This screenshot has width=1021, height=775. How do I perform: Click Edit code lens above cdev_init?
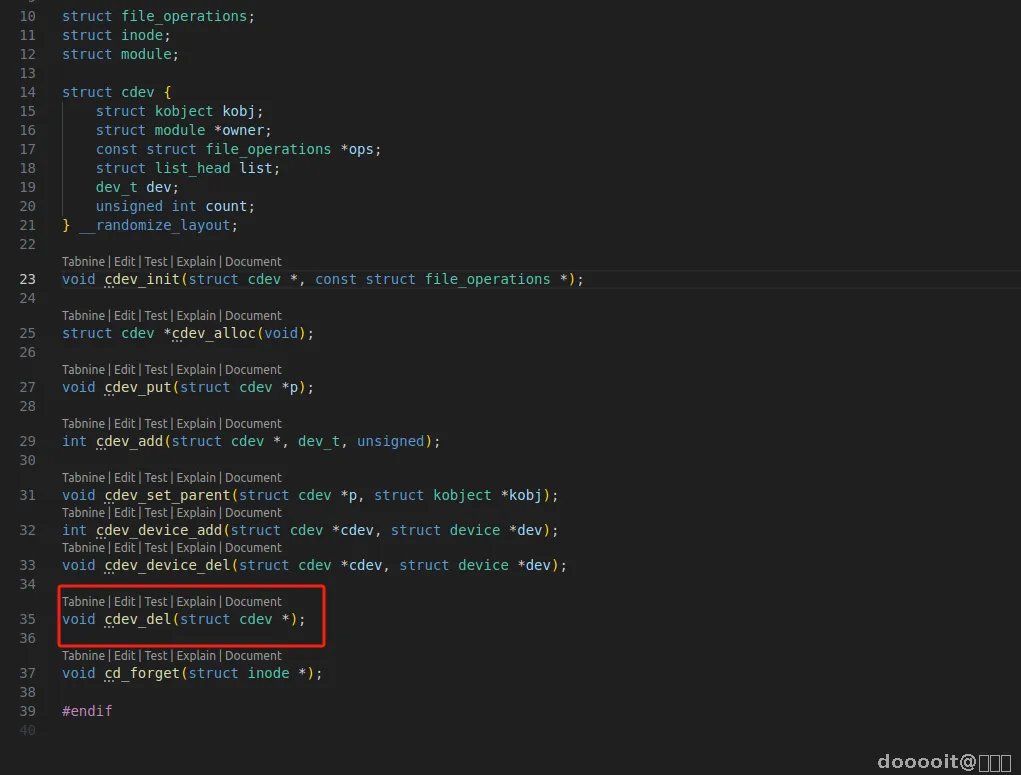pos(124,261)
